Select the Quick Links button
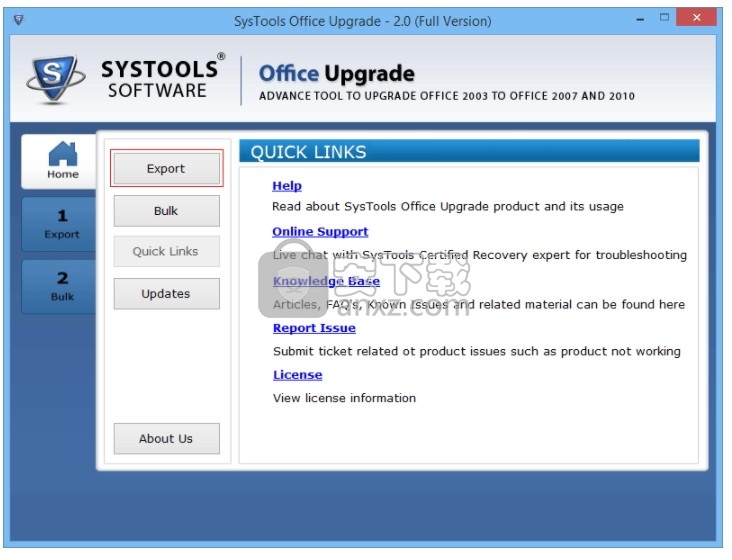This screenshot has width=732, height=560. 166,252
